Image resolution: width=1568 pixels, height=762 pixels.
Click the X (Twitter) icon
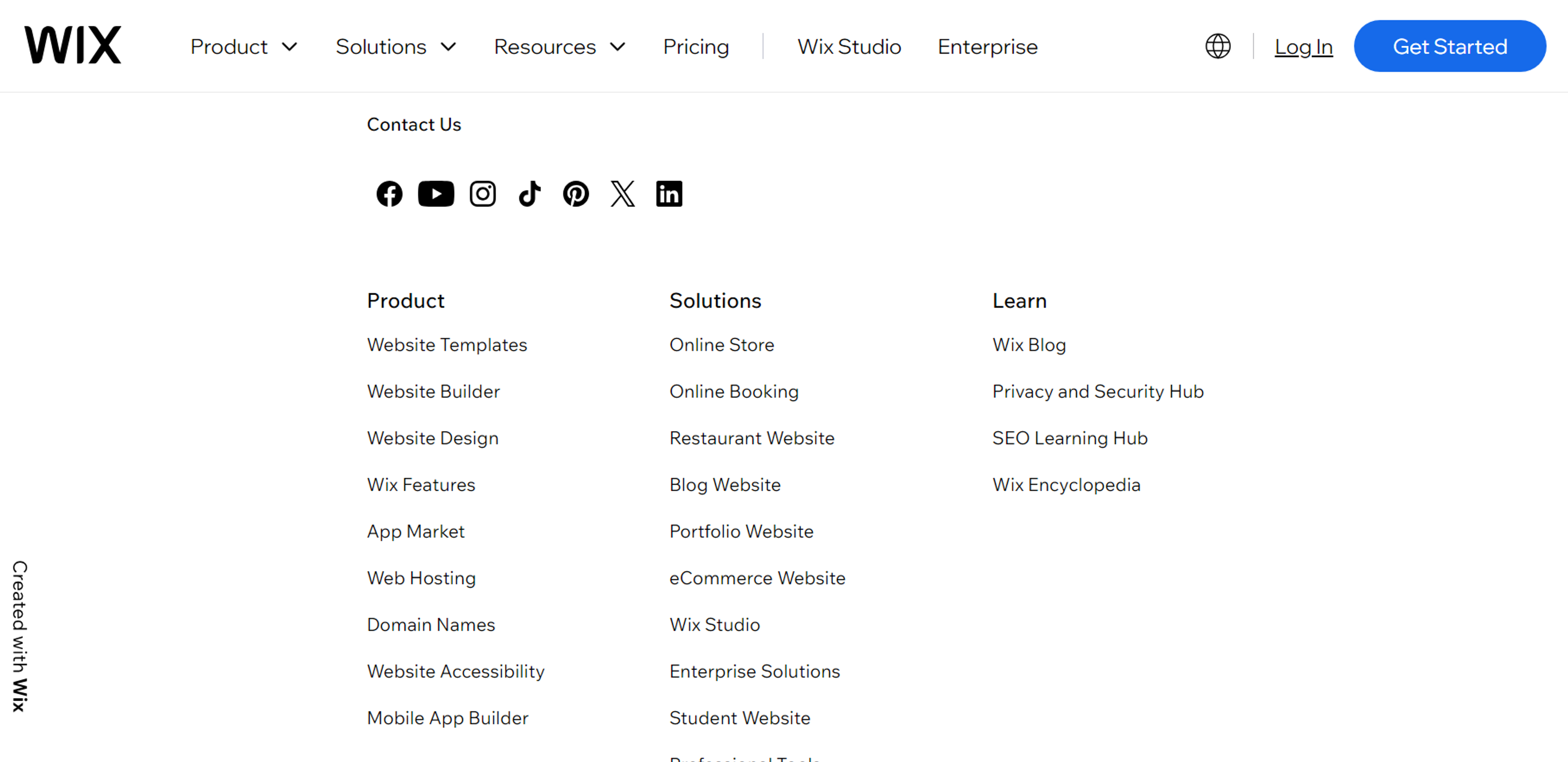click(x=622, y=194)
